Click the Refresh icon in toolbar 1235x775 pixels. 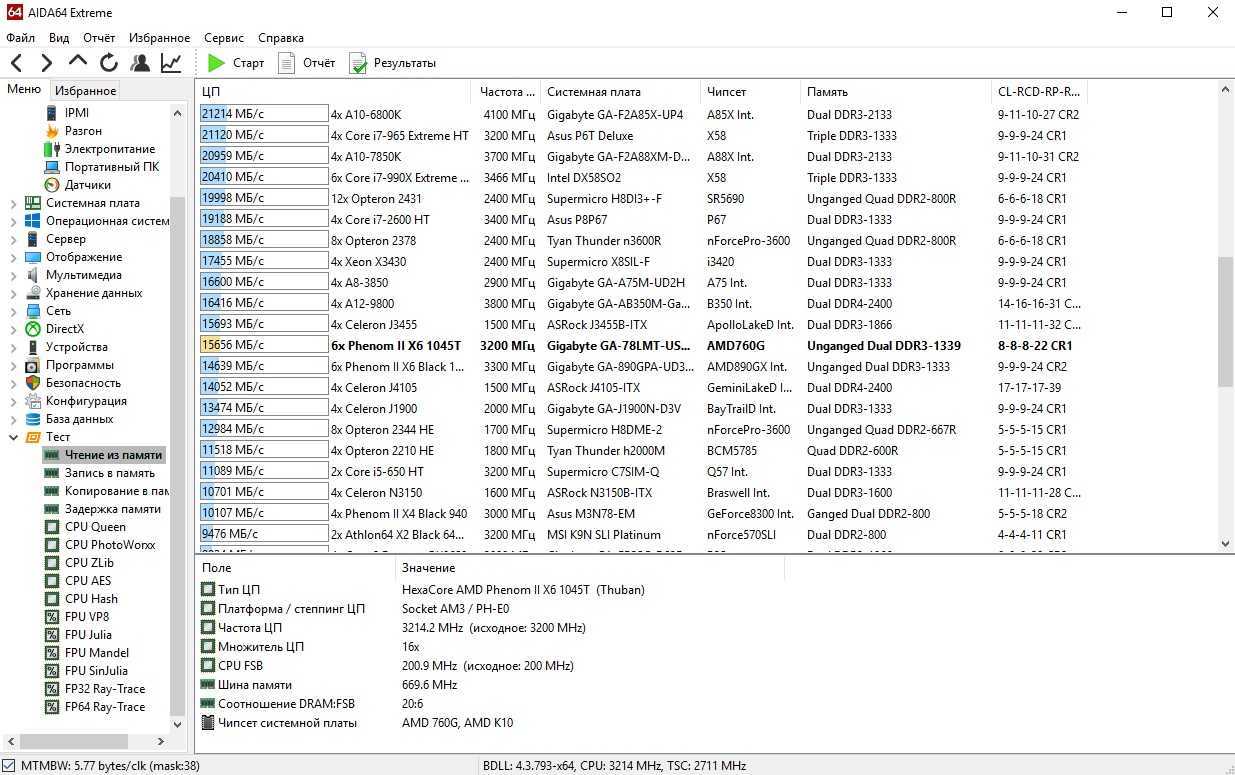click(x=108, y=63)
